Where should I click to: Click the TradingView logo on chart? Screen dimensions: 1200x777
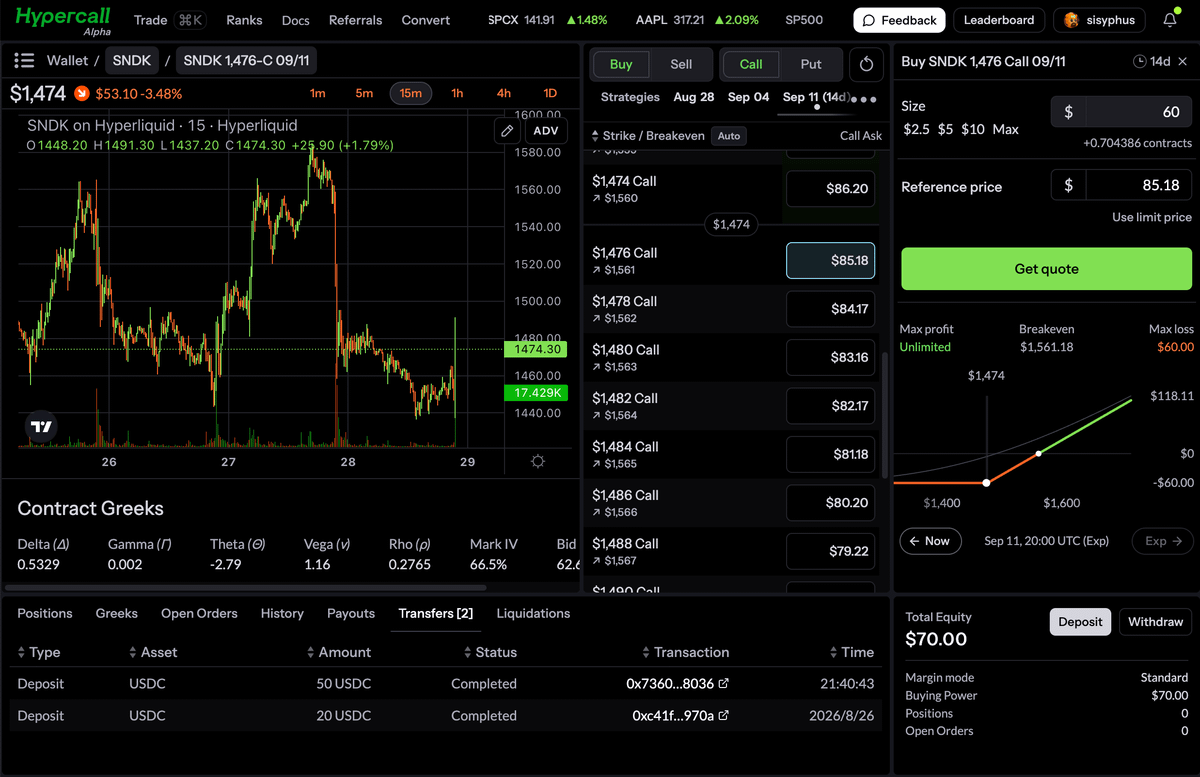point(41,427)
